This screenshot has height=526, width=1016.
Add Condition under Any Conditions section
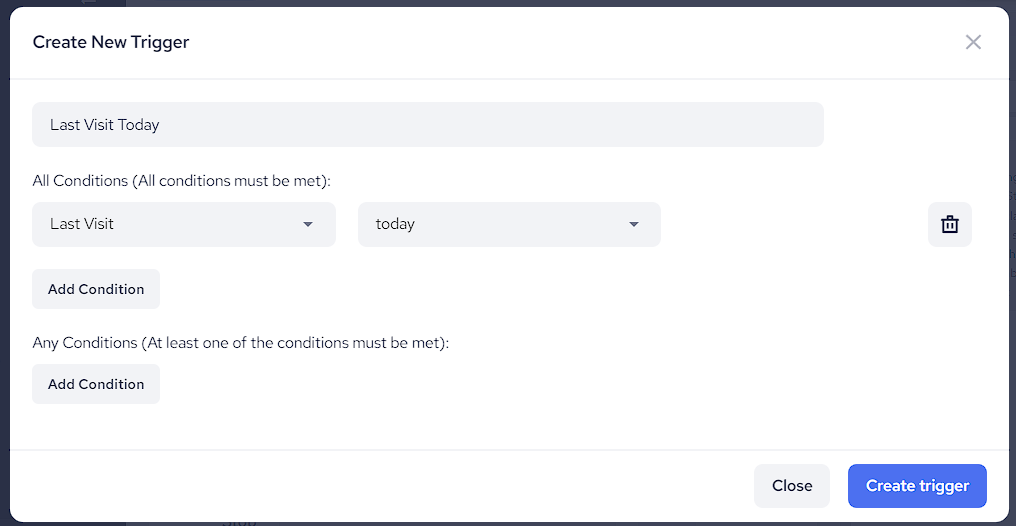pos(96,384)
